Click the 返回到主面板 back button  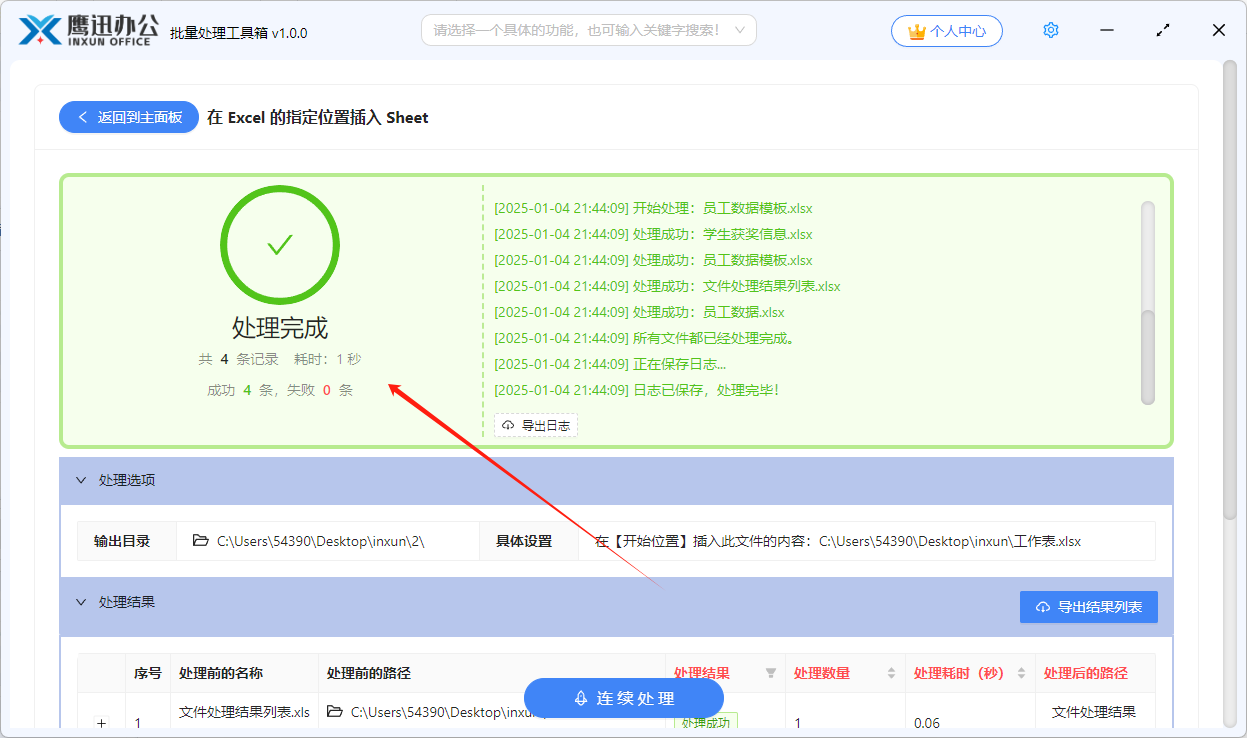point(128,117)
